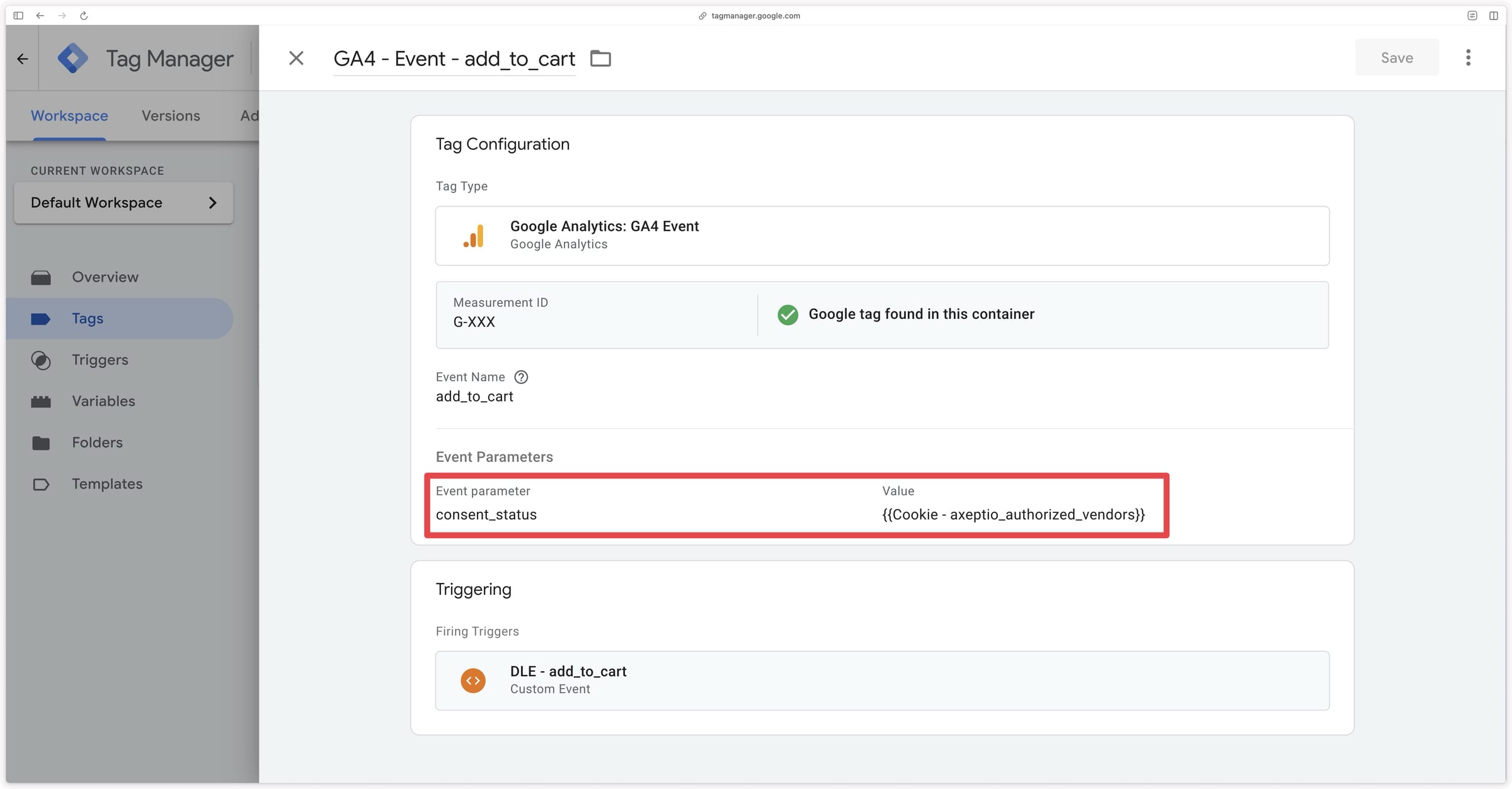Image resolution: width=1512 pixels, height=789 pixels.
Task: Click the Triggering section heading
Action: tap(473, 589)
